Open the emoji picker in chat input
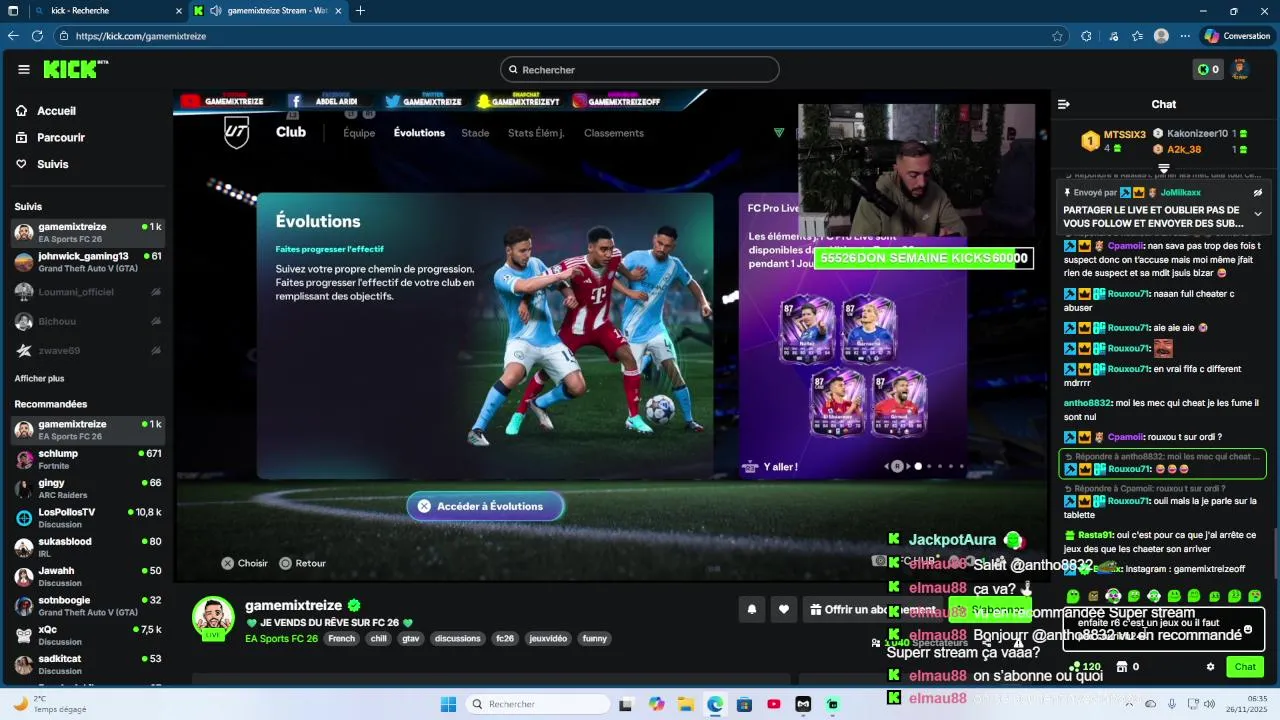 [x=1248, y=630]
